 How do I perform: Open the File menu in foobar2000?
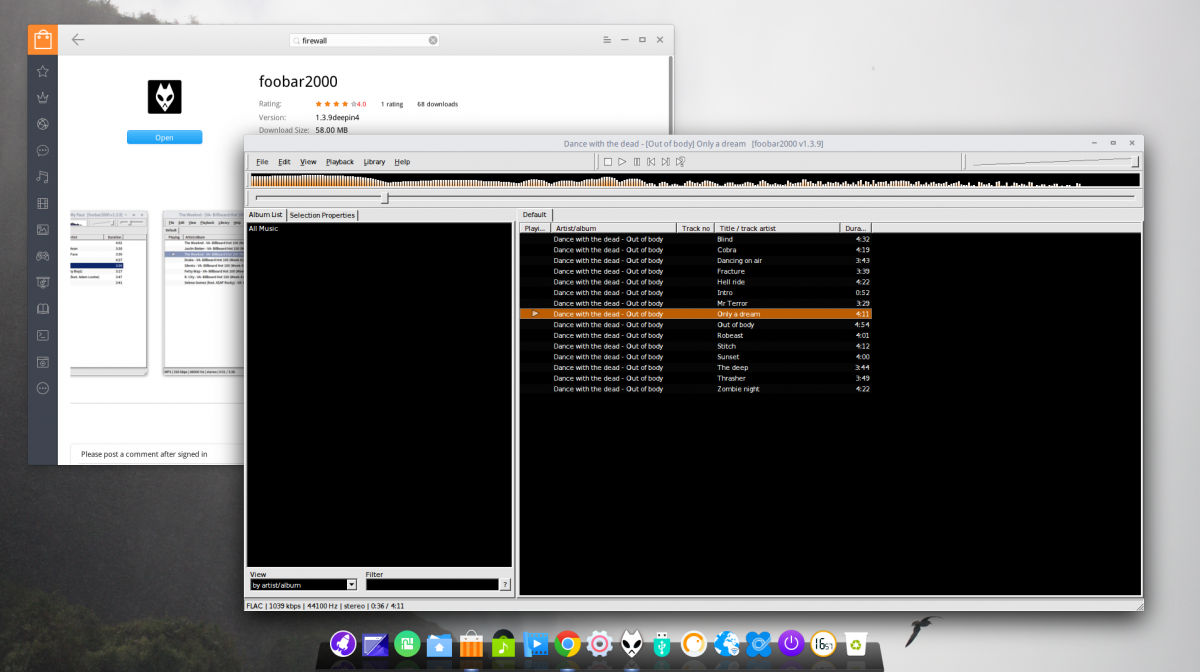point(262,162)
